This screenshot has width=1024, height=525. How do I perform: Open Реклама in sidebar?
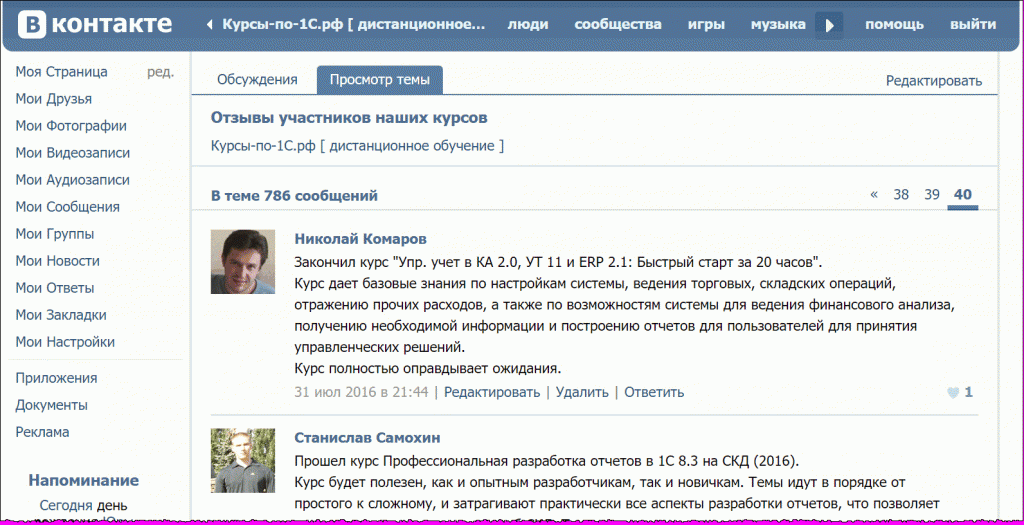(x=42, y=432)
